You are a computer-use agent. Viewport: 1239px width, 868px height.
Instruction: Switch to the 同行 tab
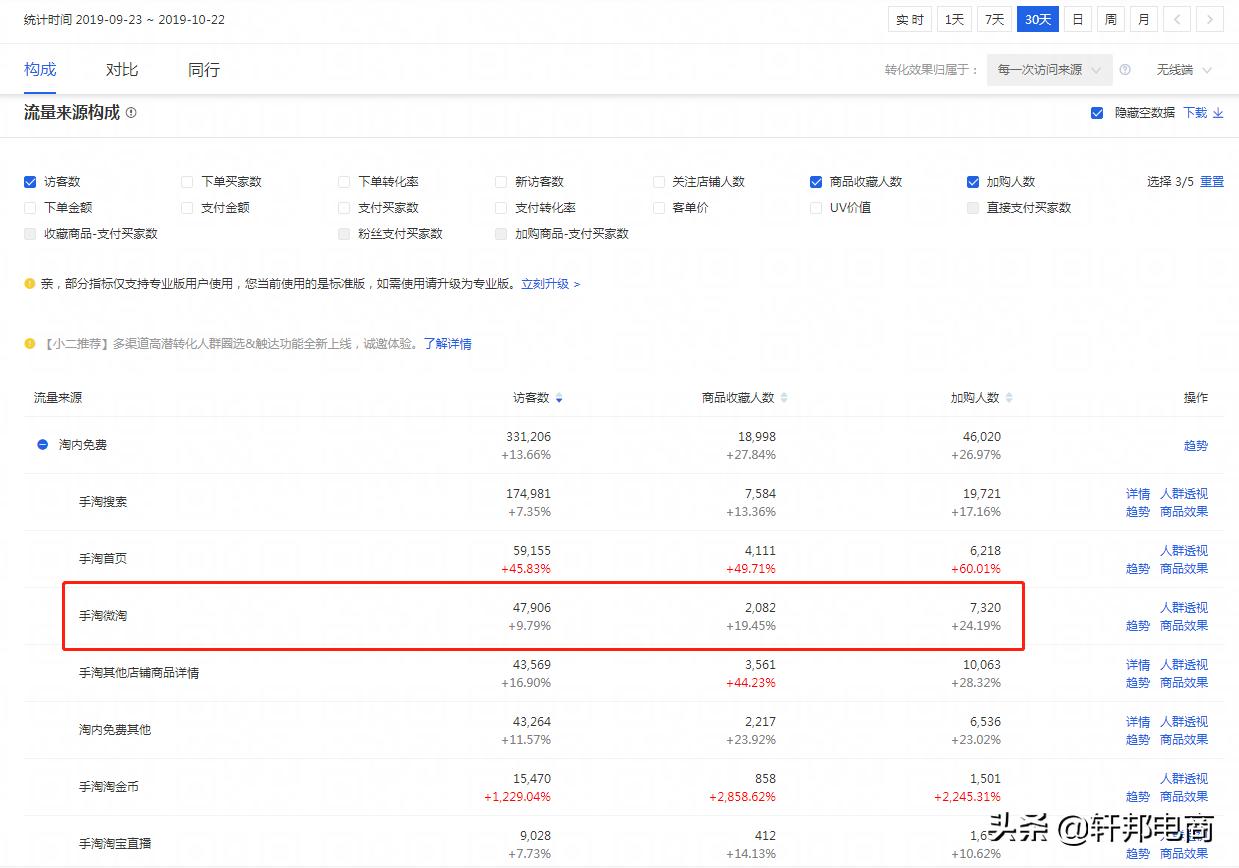[203, 69]
